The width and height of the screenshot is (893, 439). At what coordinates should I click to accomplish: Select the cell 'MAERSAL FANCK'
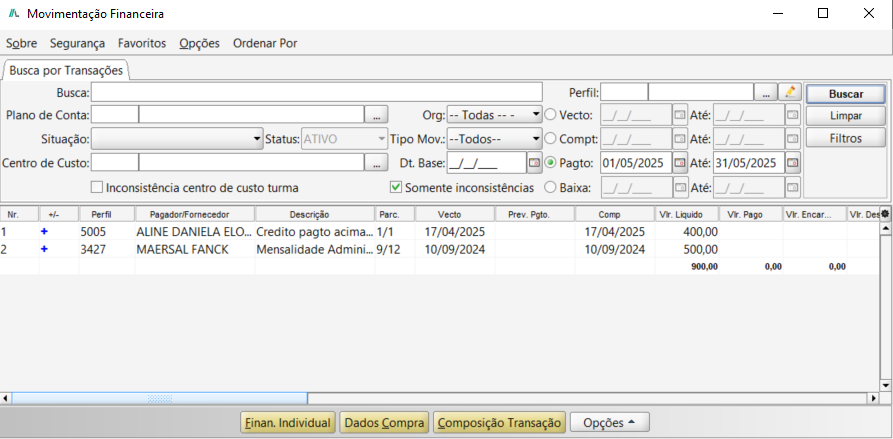[195, 249]
